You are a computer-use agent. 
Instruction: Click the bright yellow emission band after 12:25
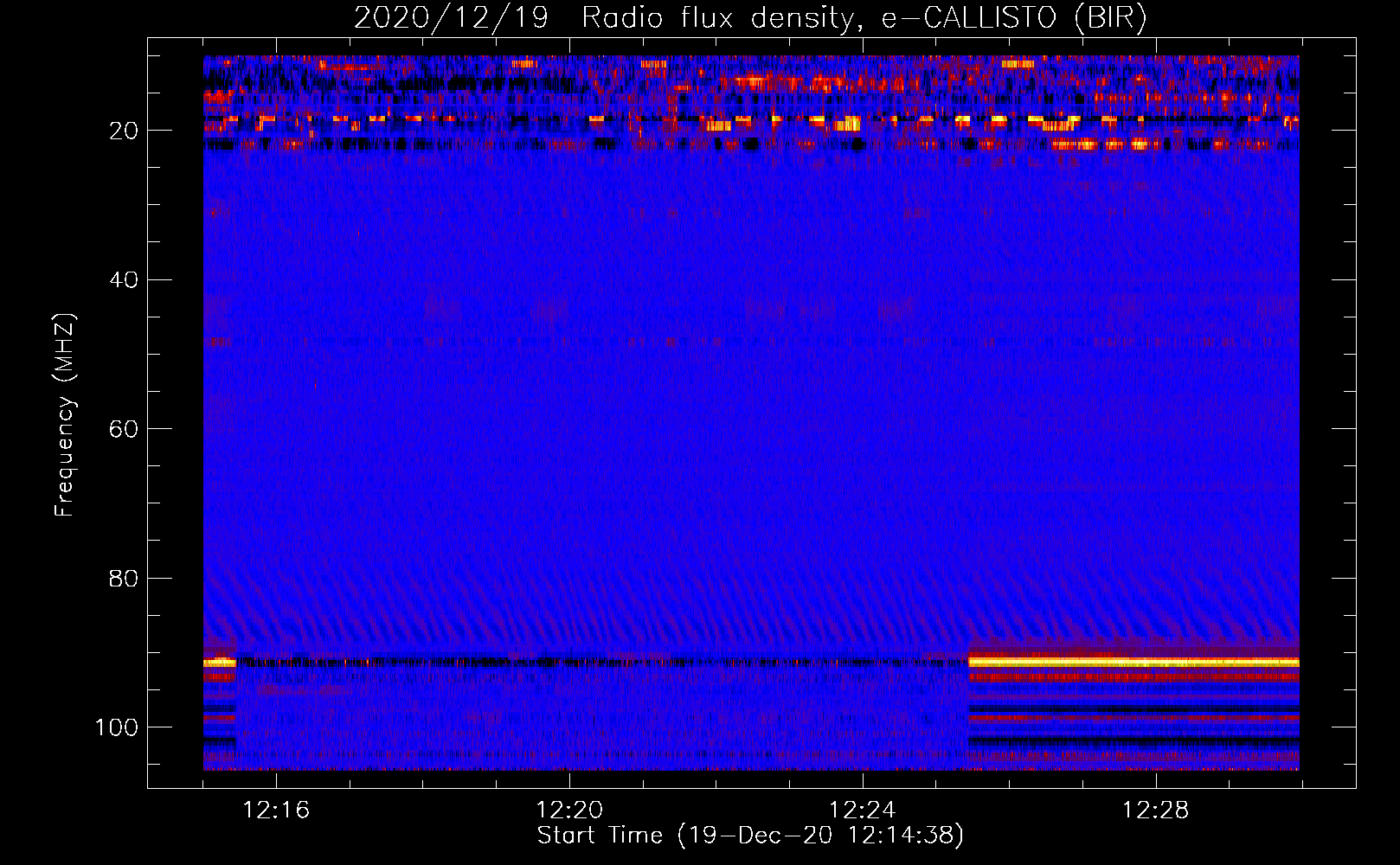tap(1133, 662)
